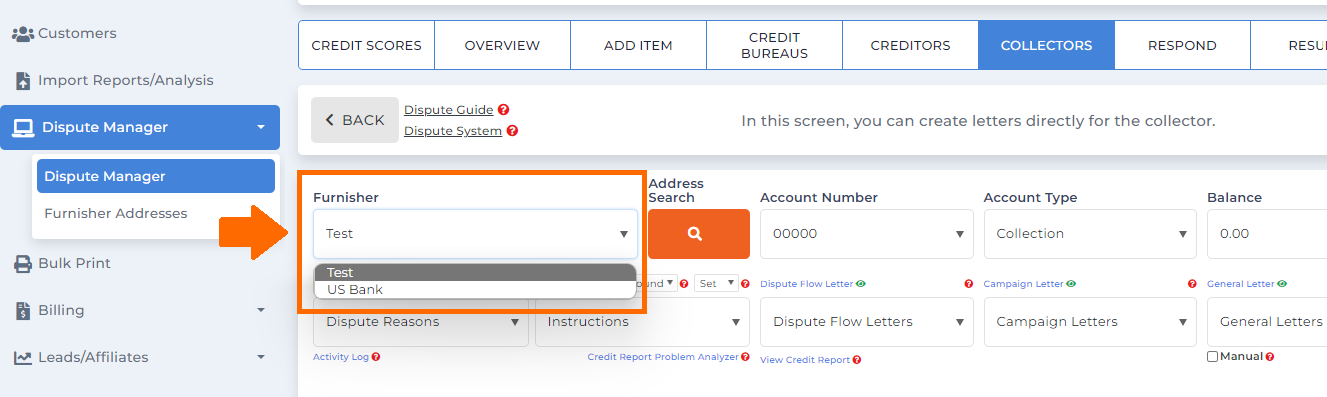Screen dimensions: 1327x397
Task: Switch to the Collectors tab
Action: click(1046, 46)
